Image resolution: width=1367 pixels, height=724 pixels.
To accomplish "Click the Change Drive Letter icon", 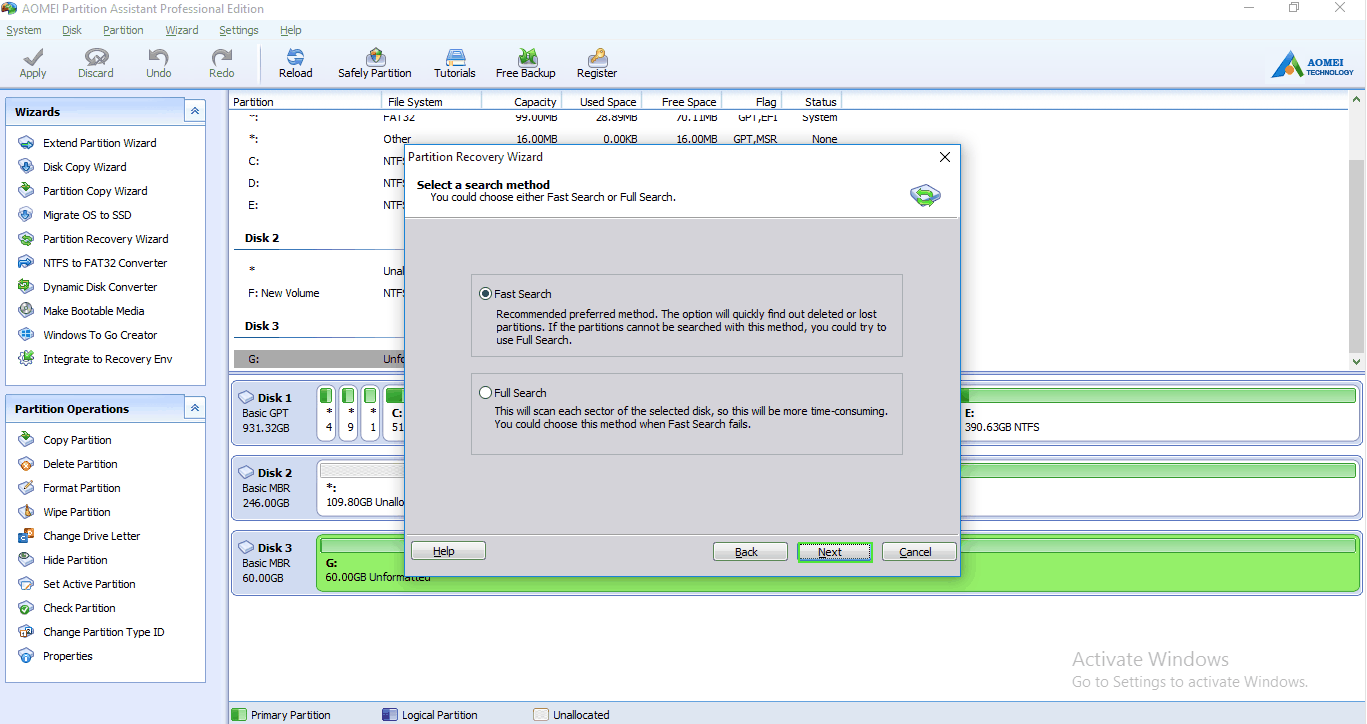I will coord(26,536).
